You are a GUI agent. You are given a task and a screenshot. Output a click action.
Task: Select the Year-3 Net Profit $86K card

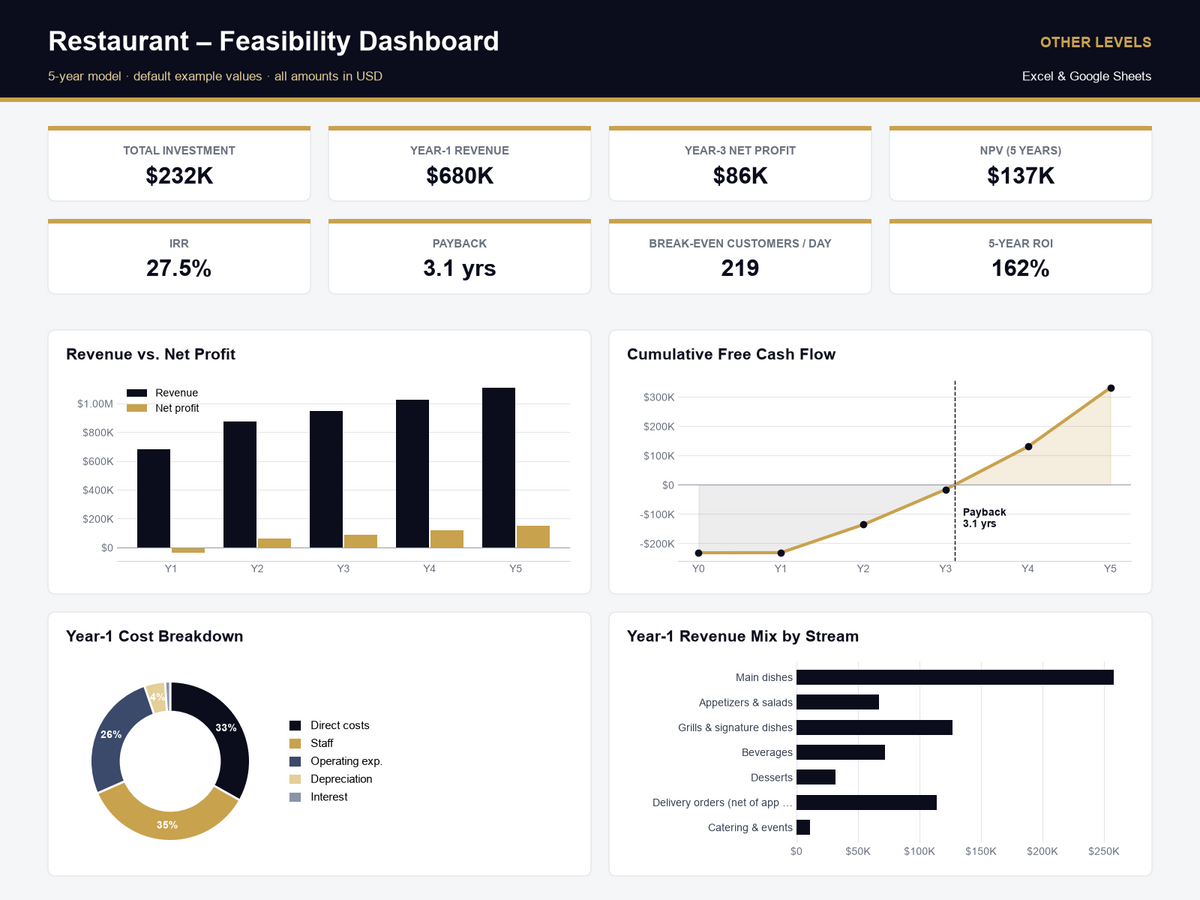[740, 164]
